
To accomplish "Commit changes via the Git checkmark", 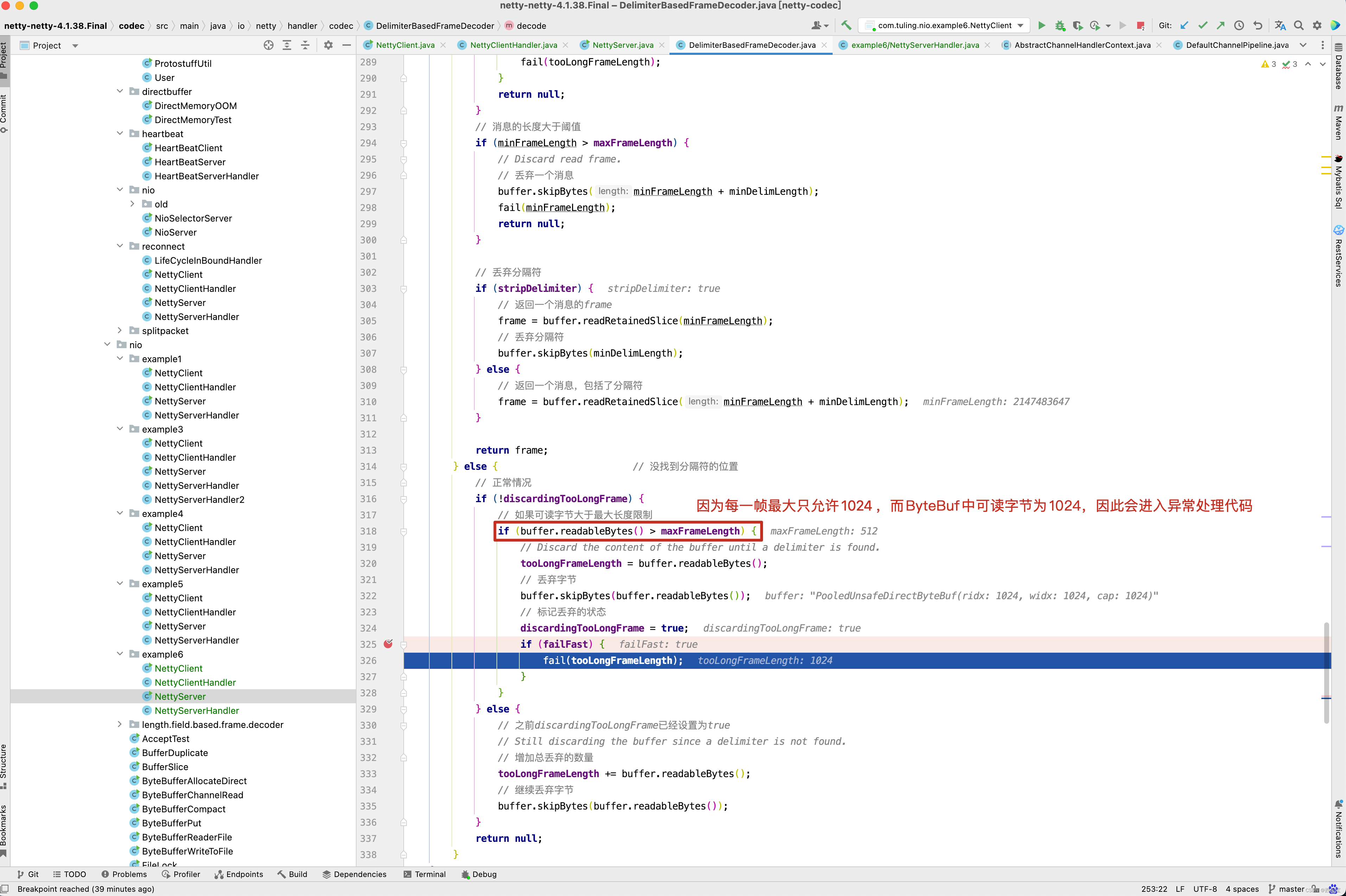I will point(1203,25).
